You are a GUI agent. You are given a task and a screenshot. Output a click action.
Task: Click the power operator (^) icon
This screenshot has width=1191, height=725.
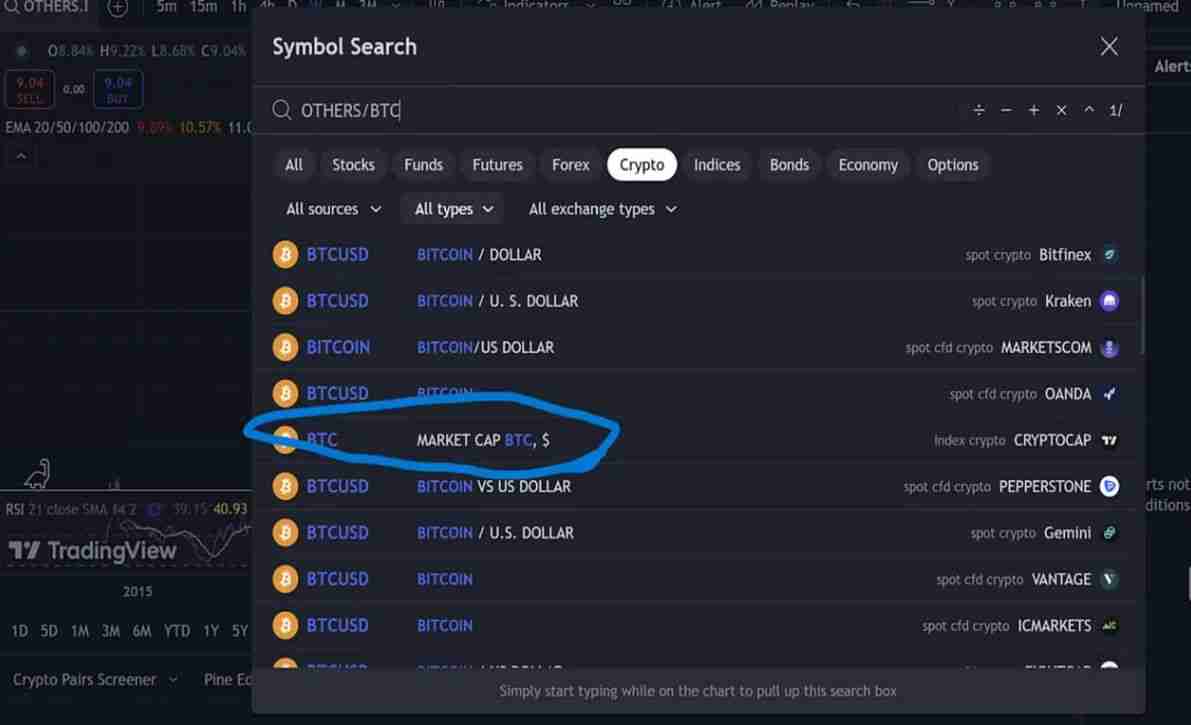[x=1088, y=110]
